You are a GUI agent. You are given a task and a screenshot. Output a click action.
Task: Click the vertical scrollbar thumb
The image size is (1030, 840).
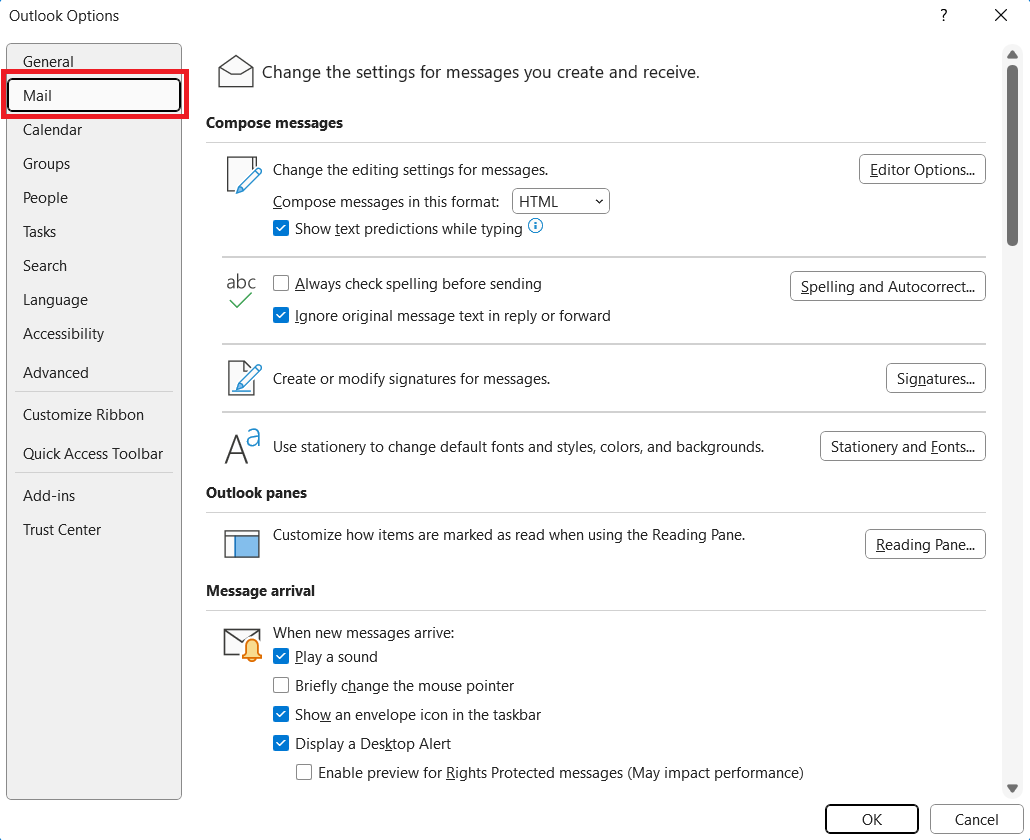point(1012,156)
